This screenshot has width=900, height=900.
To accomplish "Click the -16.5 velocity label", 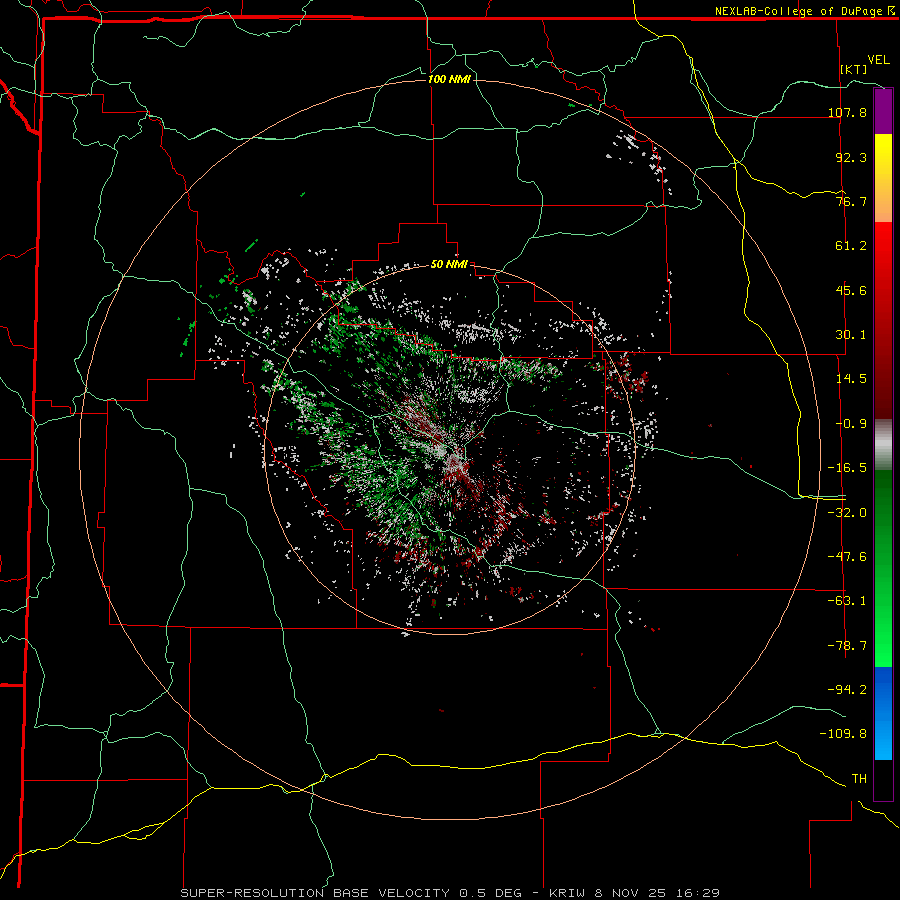I will [847, 468].
